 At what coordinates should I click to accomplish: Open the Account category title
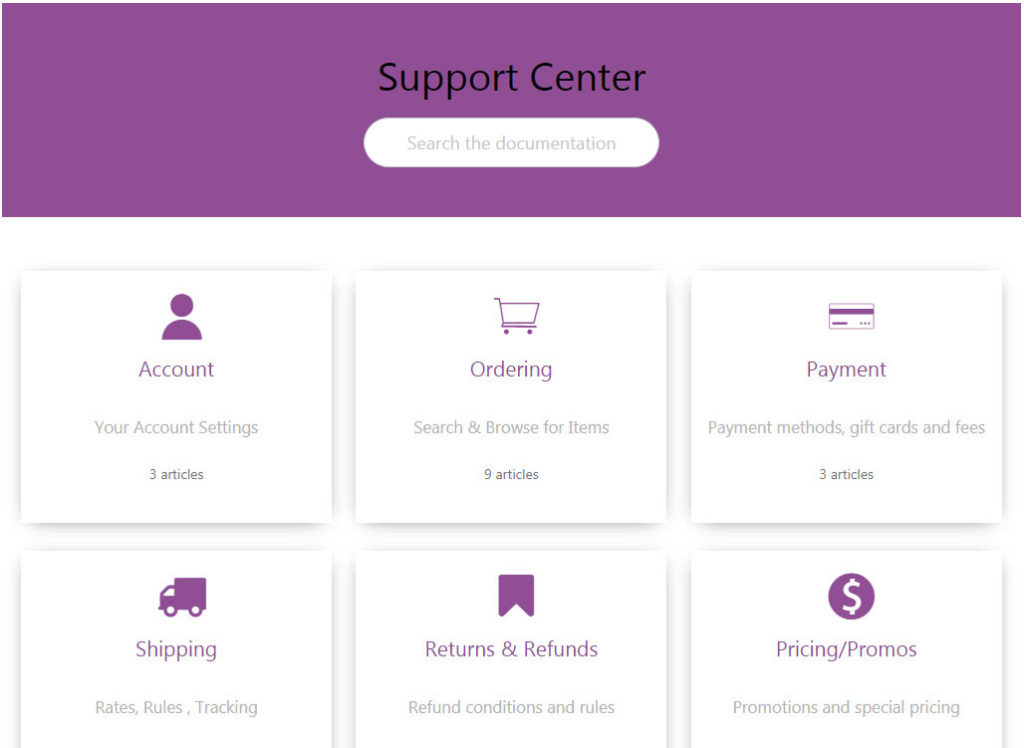tap(176, 369)
